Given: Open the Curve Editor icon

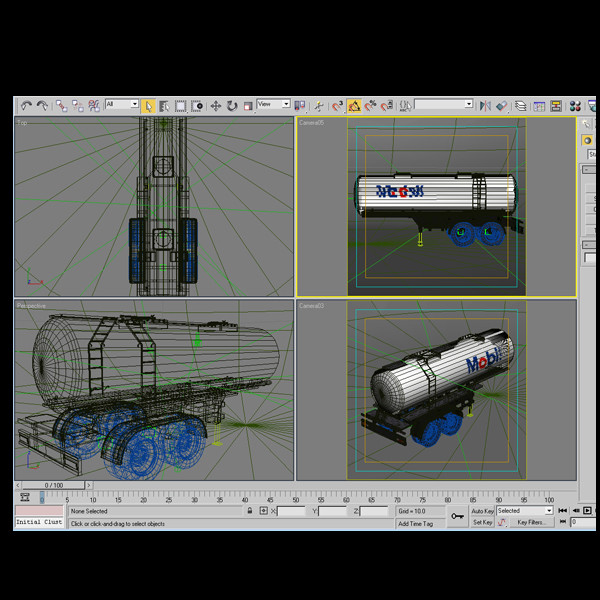Looking at the screenshot, I should tap(539, 106).
